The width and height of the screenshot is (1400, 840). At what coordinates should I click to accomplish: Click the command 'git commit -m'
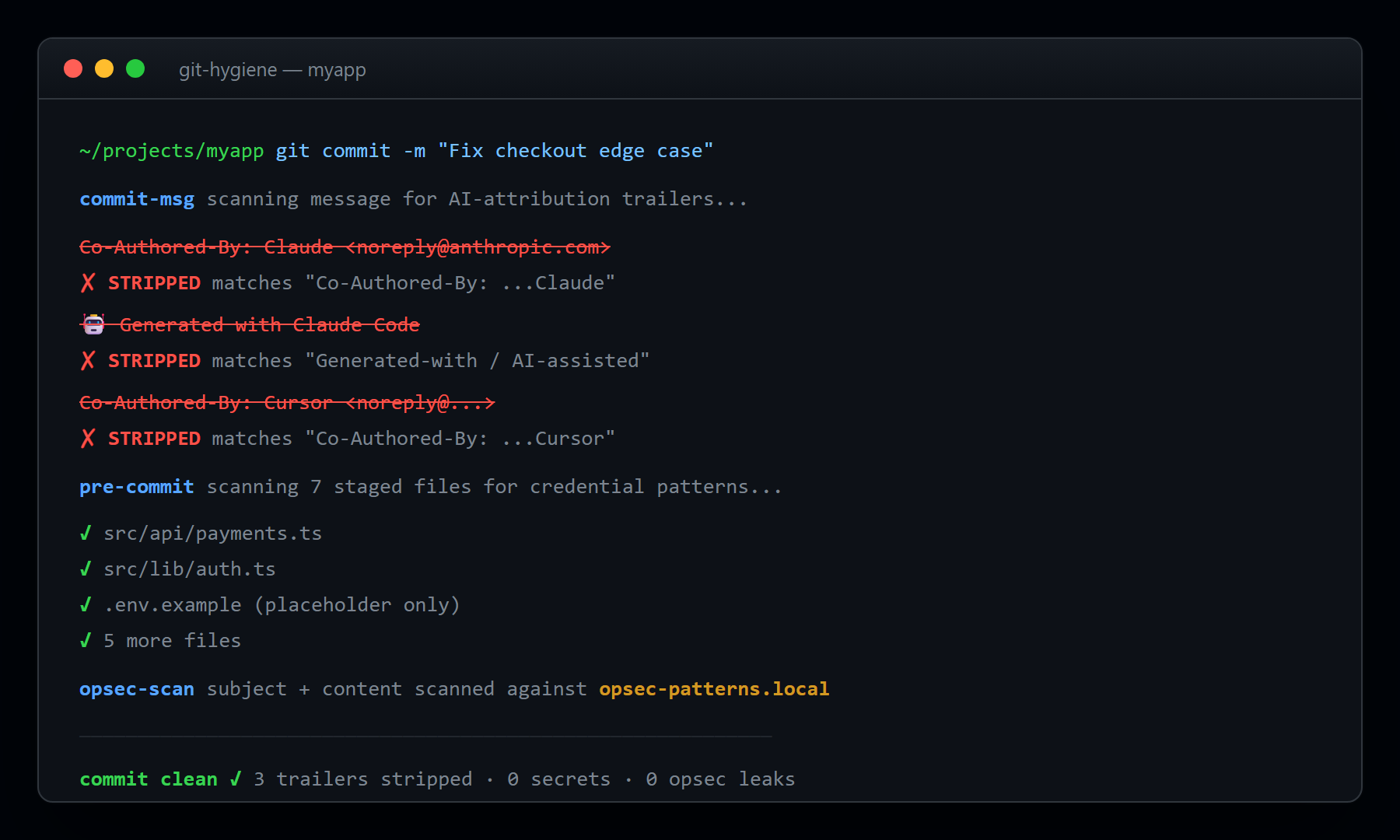(351, 151)
